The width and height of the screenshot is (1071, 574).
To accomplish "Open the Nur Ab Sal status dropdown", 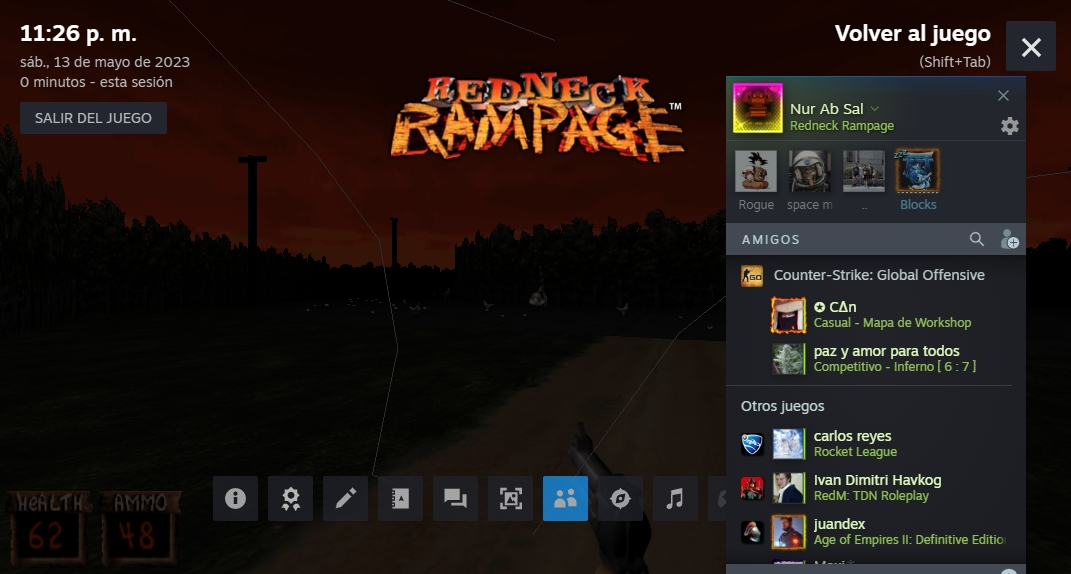I will [x=875, y=109].
